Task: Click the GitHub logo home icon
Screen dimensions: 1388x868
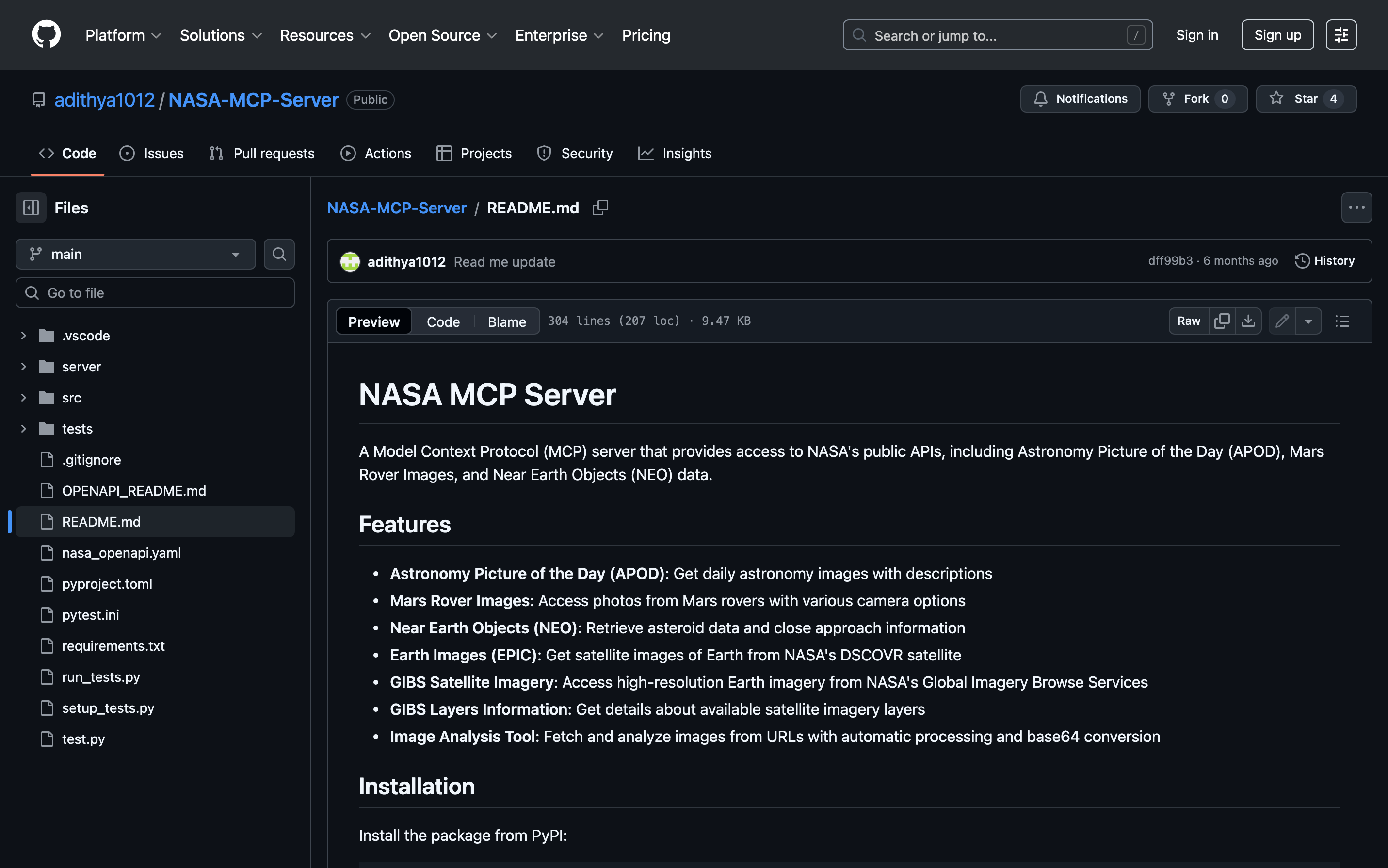Action: 46,34
